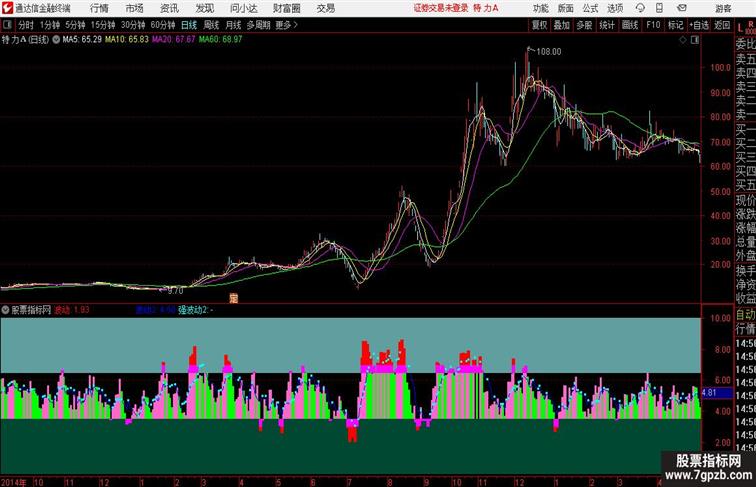
Task: Click the 返回 back button
Action: 722,25
